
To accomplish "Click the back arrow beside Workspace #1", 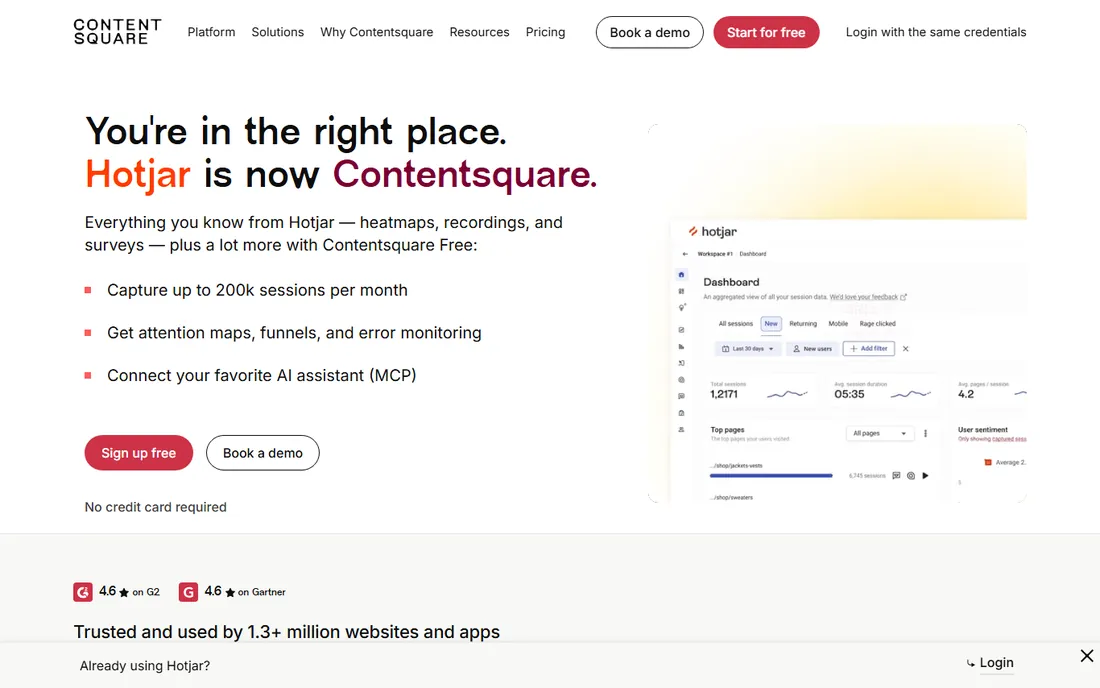I will [685, 254].
